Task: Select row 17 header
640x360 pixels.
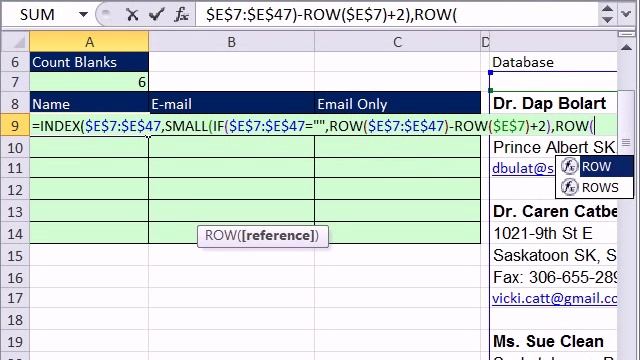Action: point(16,298)
